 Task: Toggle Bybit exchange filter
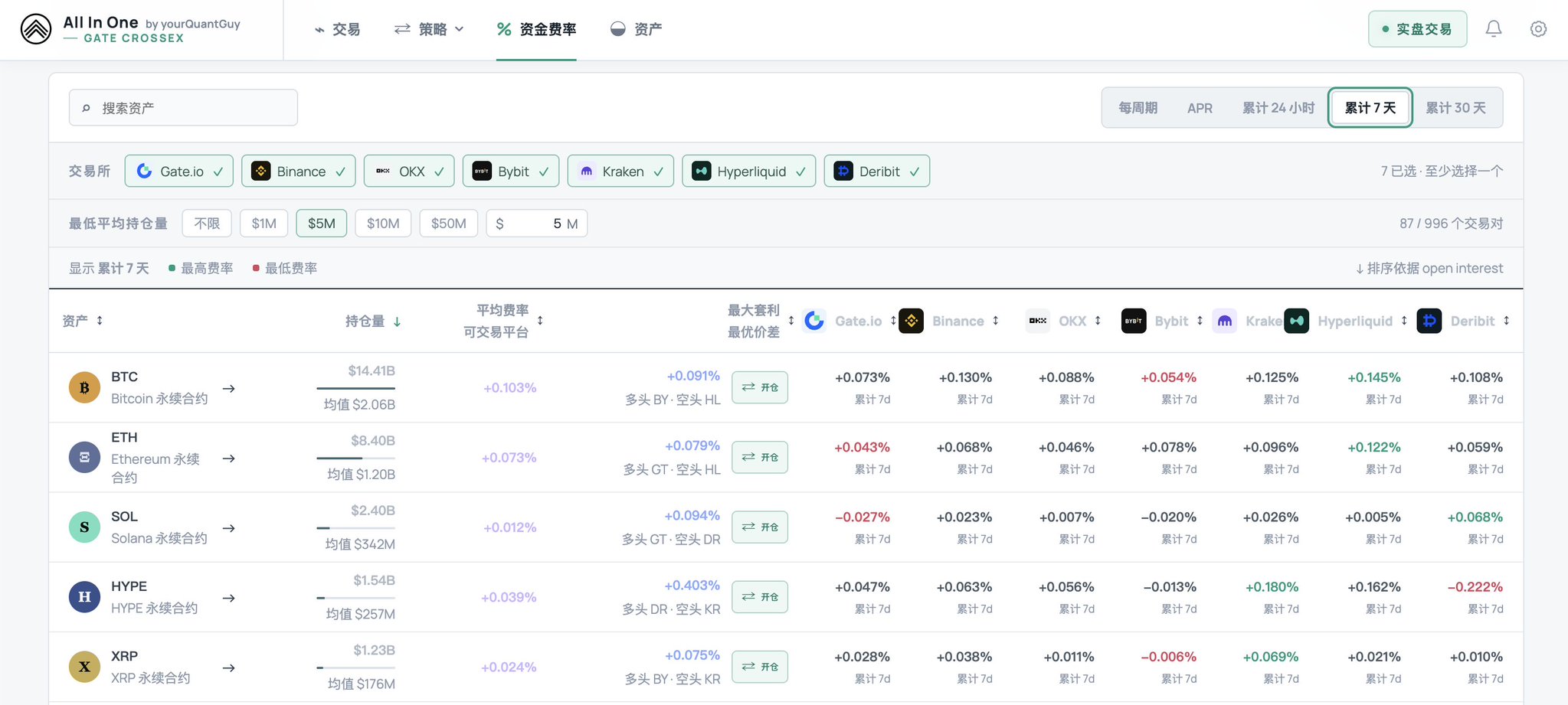(511, 171)
